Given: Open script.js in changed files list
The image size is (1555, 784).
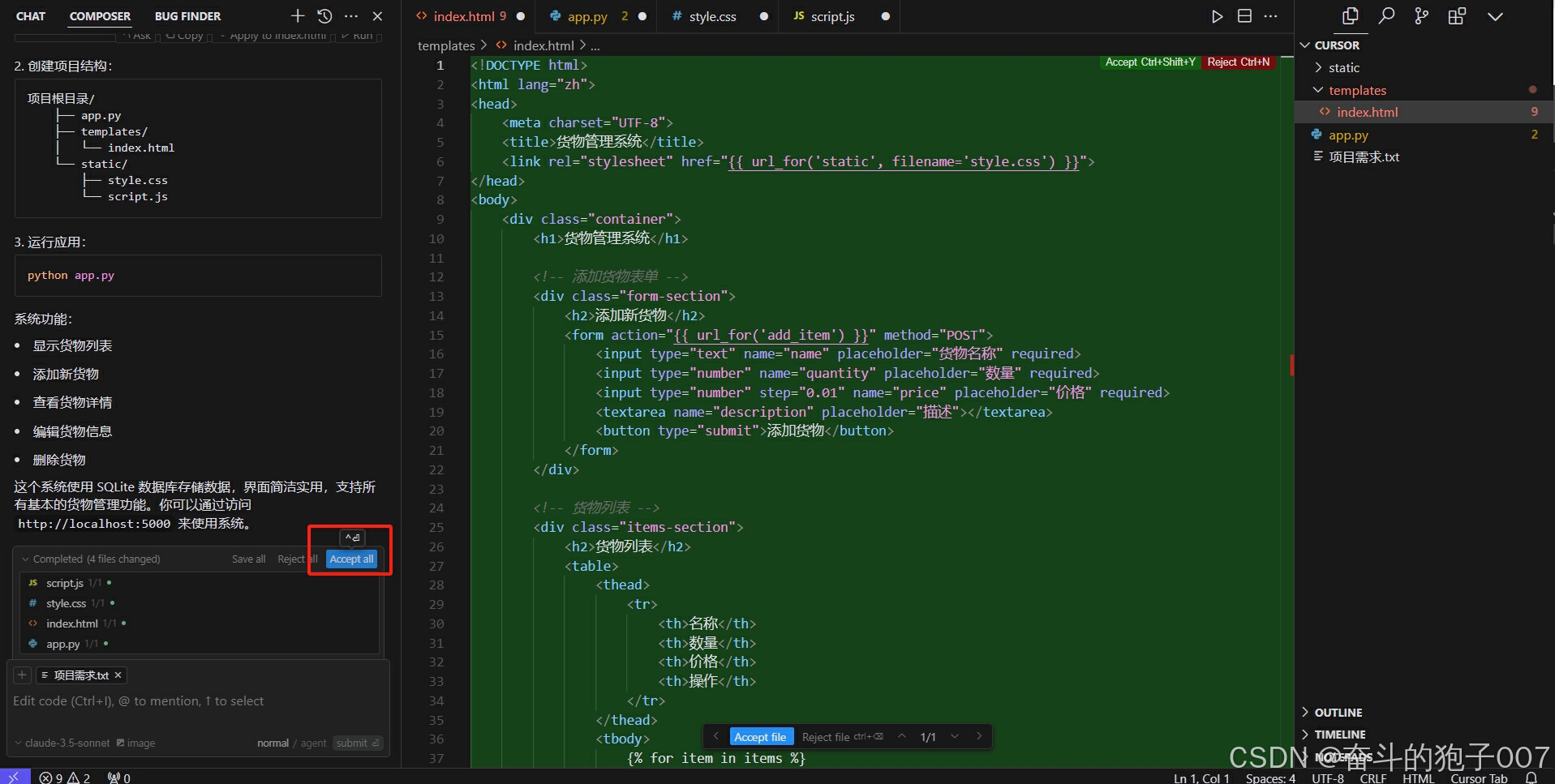Looking at the screenshot, I should pos(64,583).
